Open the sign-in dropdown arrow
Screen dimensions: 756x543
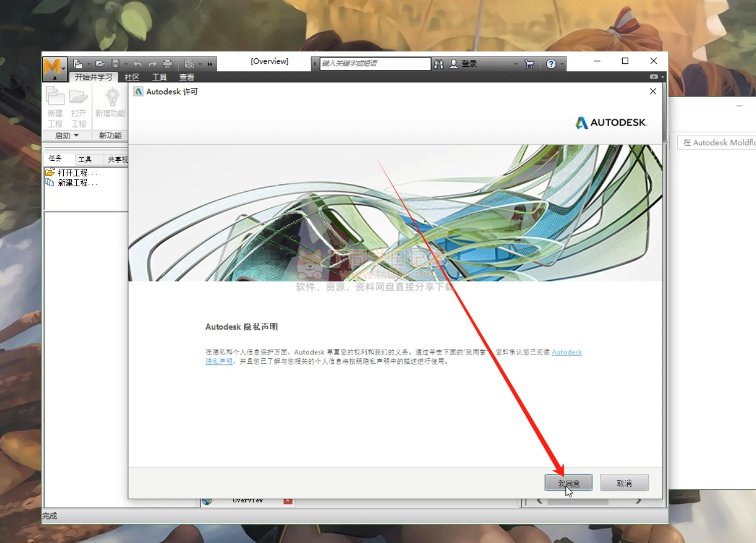[515, 64]
